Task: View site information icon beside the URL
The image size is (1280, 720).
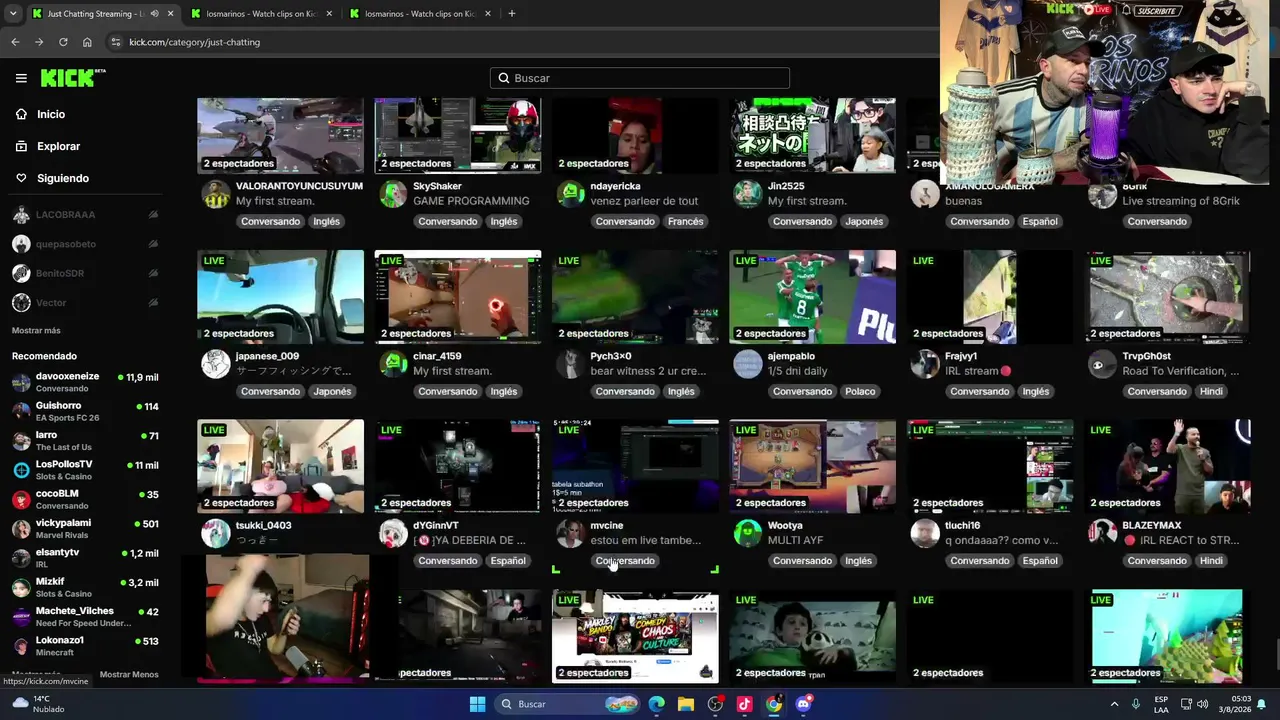Action: [x=116, y=42]
